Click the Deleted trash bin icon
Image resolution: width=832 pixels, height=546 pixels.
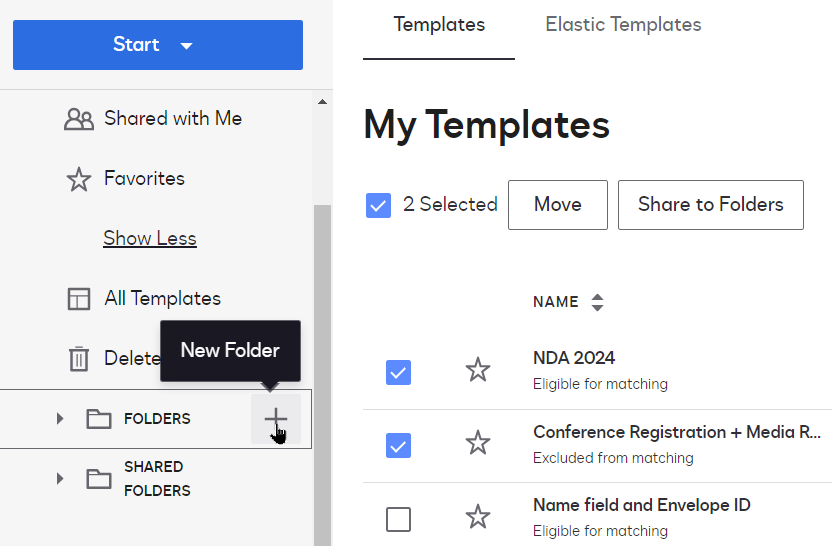tap(78, 358)
